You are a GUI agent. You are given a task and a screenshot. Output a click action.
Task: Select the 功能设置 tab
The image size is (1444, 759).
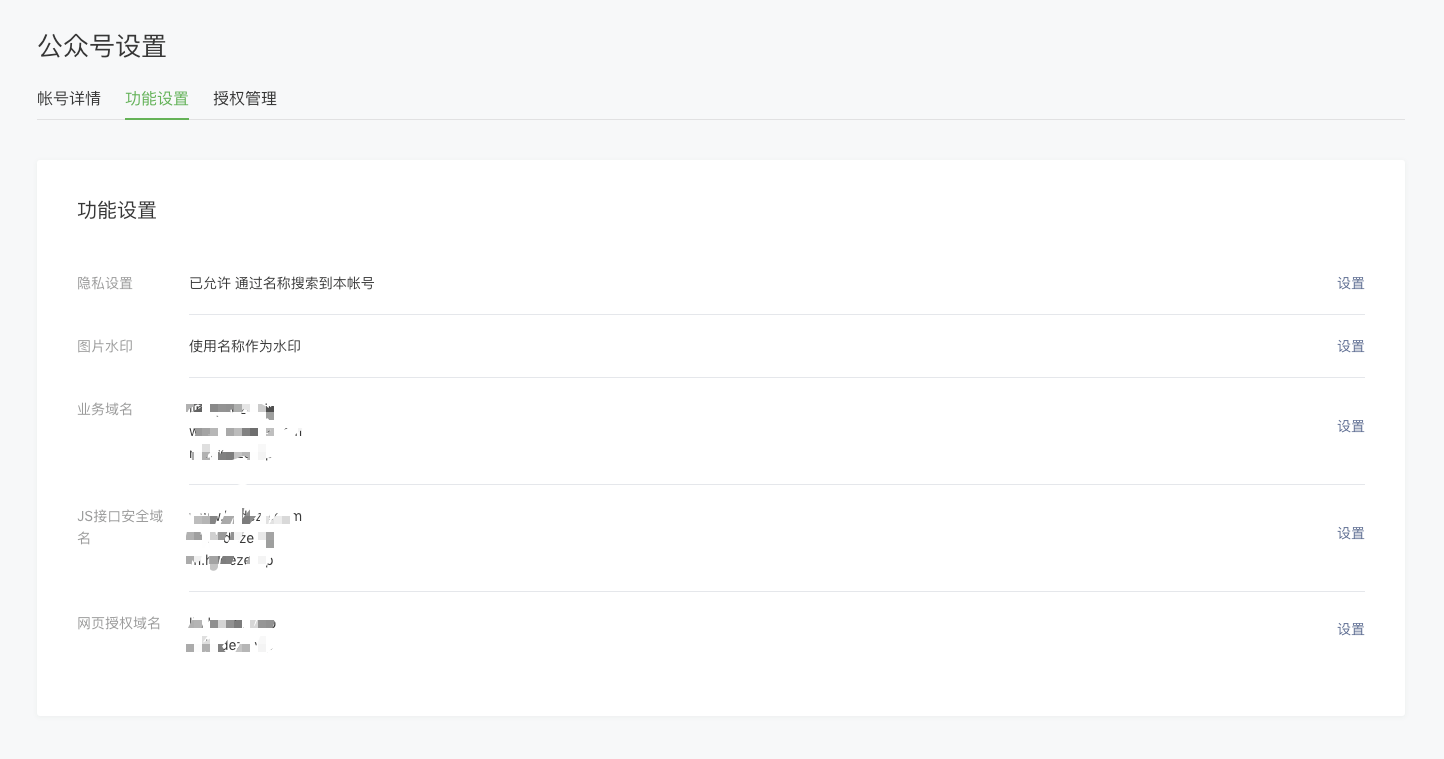pyautogui.click(x=157, y=99)
